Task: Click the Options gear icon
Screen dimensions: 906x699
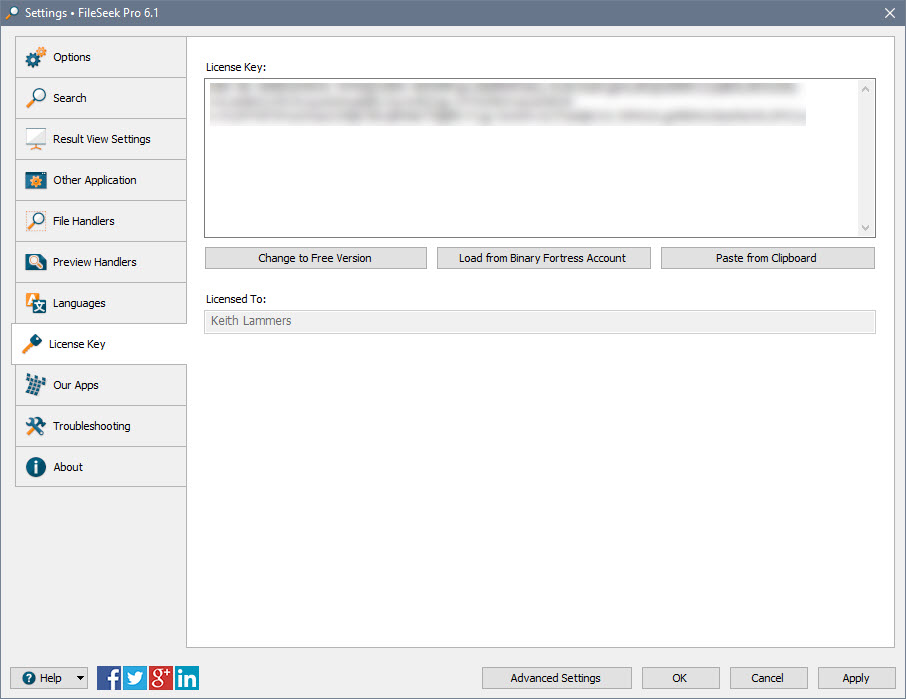Action: click(36, 57)
